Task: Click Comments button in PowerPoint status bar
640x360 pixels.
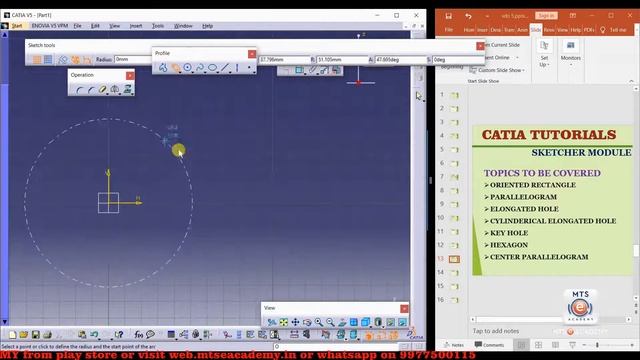Action: [x=489, y=345]
